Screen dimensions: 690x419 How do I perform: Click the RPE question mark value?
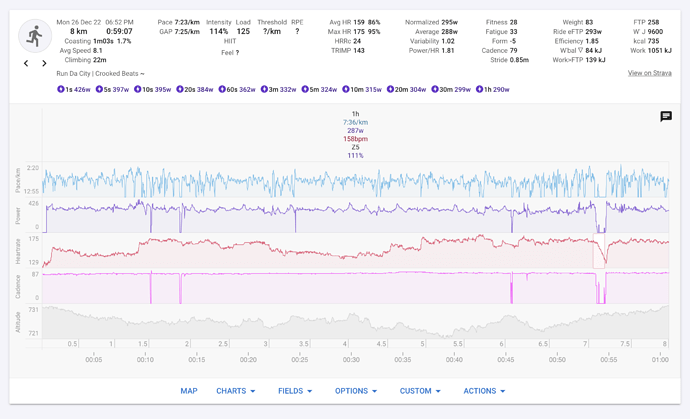coord(297,31)
